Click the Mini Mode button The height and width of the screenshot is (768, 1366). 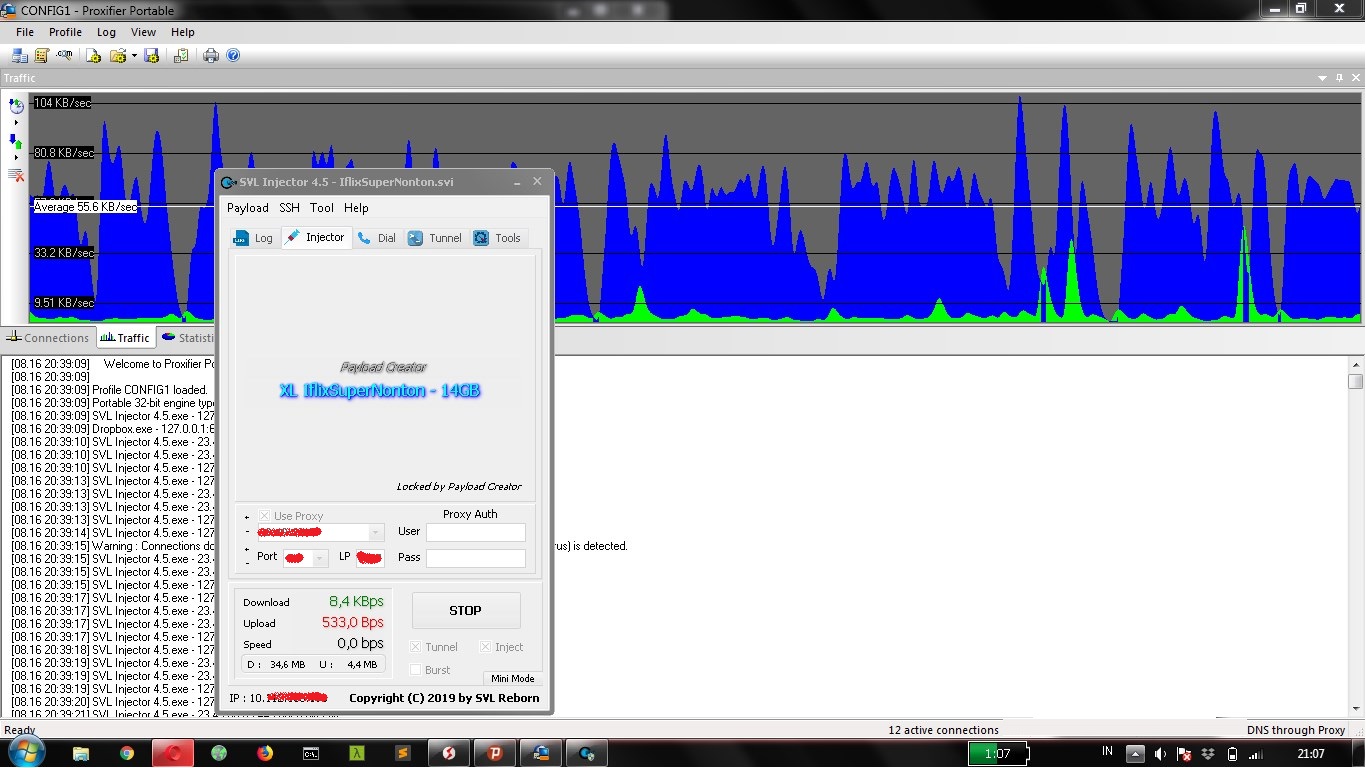(x=512, y=678)
